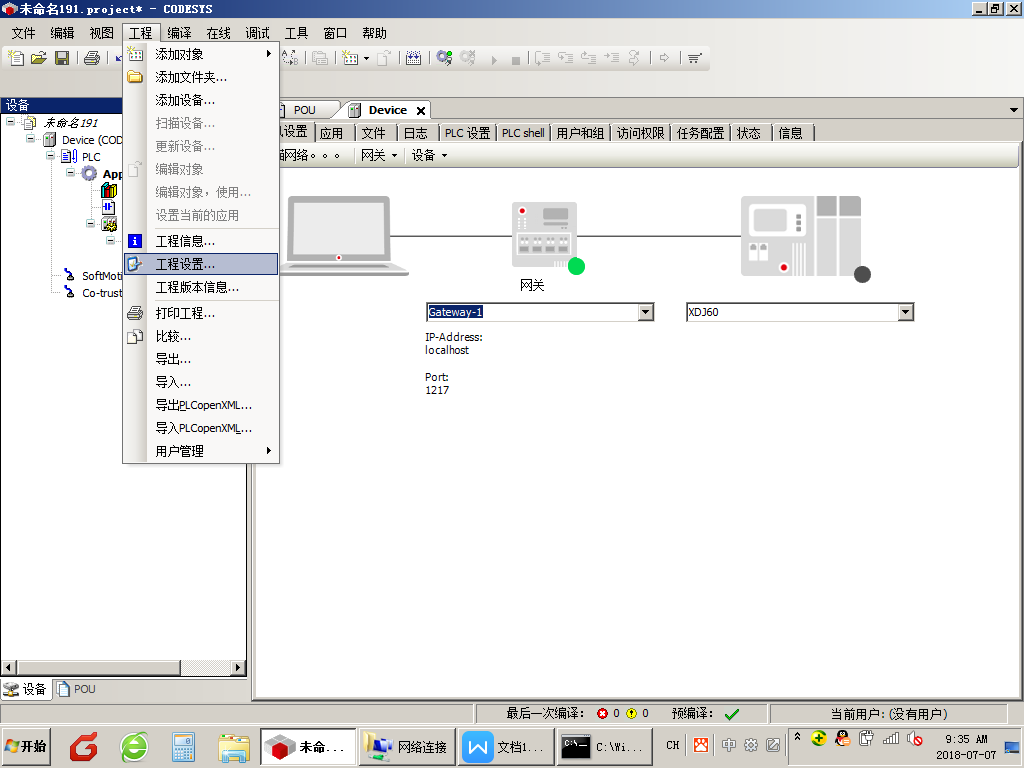Image resolution: width=1024 pixels, height=768 pixels.
Task: Open the Network Connections taskbar item
Action: [x=406, y=746]
